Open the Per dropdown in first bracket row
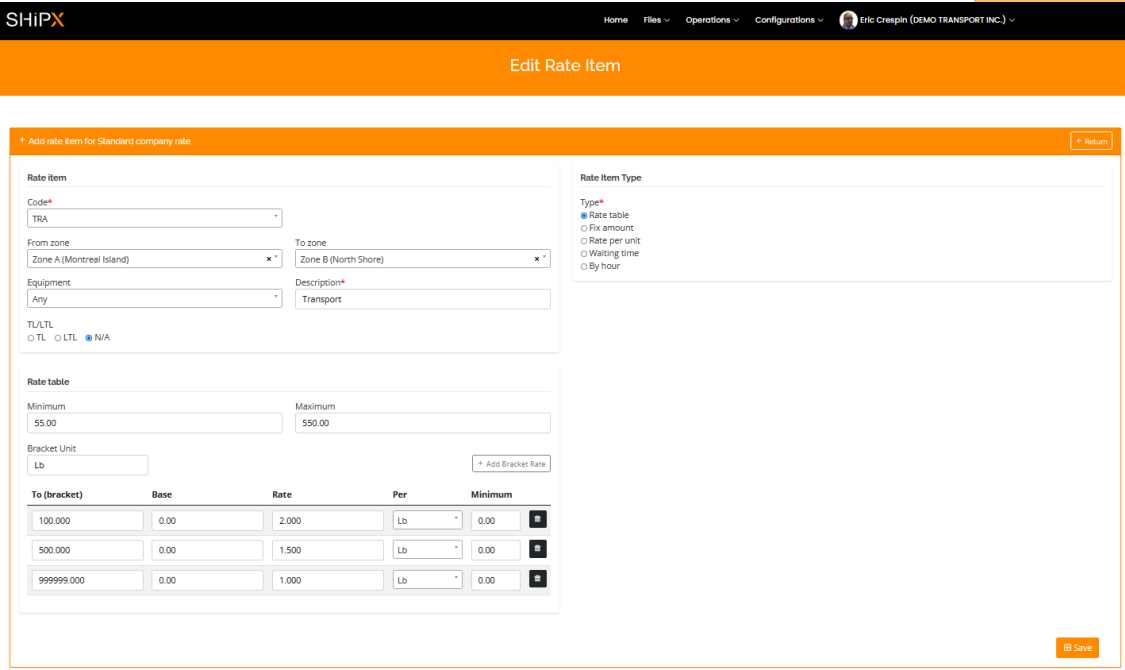The width and height of the screenshot is (1125, 670). (427, 520)
